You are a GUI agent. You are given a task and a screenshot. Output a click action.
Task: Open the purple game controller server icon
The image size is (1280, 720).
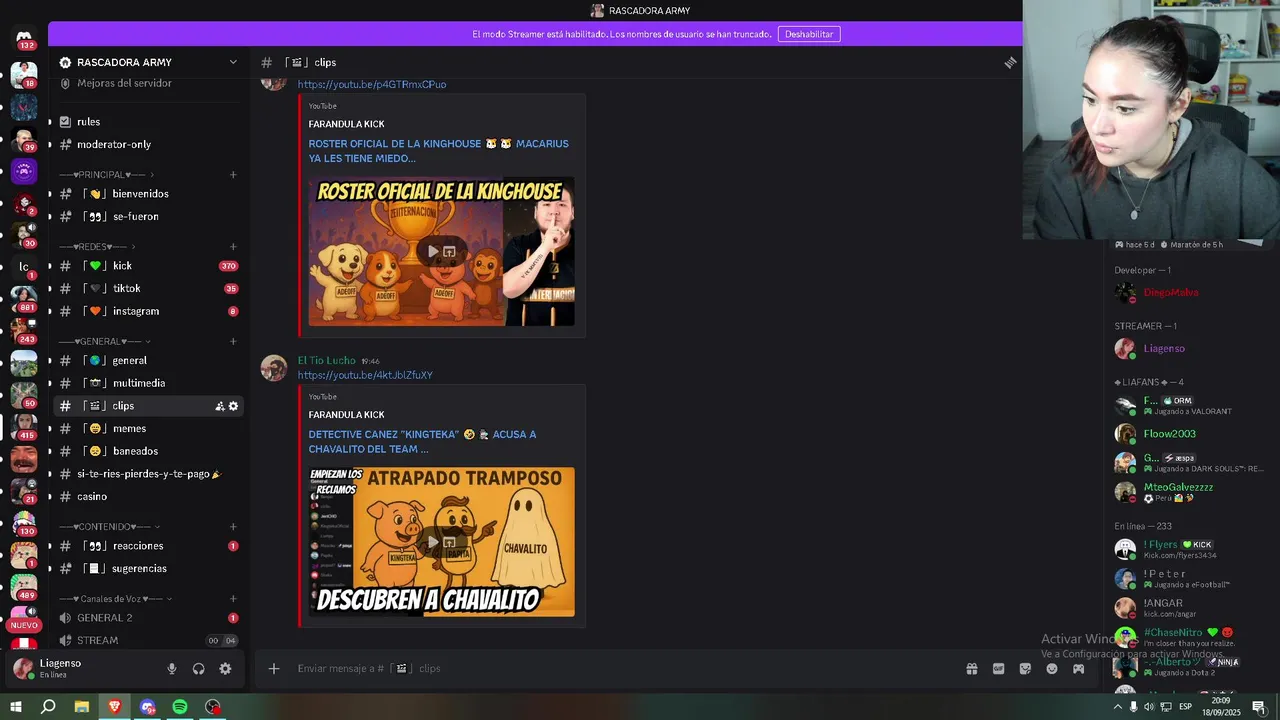coord(24,171)
